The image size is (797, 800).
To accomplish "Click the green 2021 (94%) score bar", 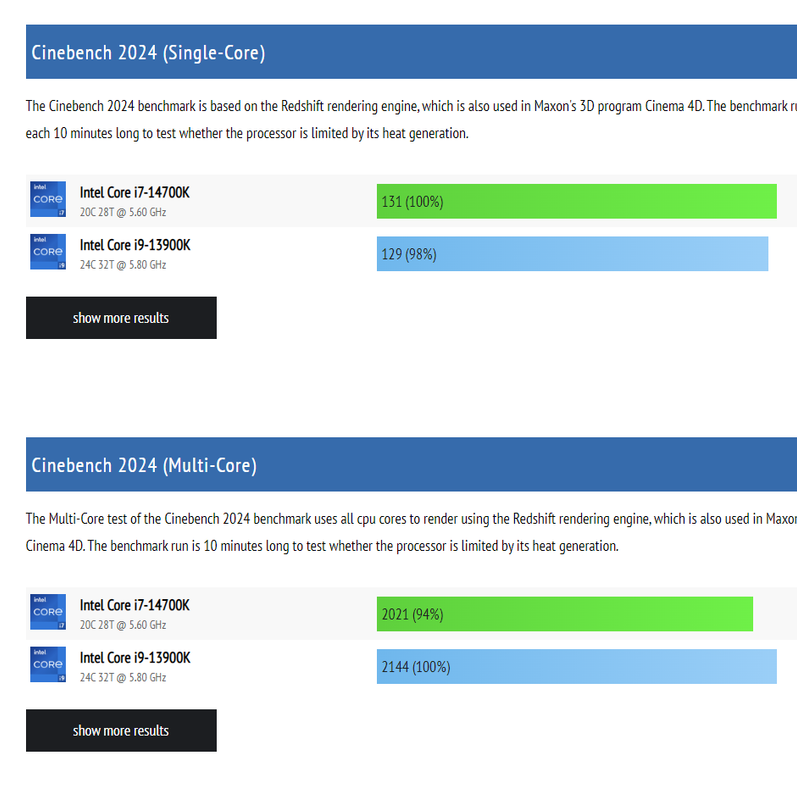I will click(565, 614).
